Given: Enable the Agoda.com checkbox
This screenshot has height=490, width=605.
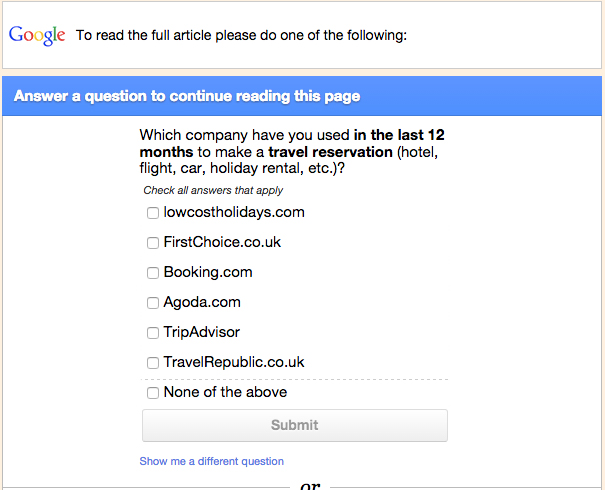Looking at the screenshot, I should [x=153, y=303].
